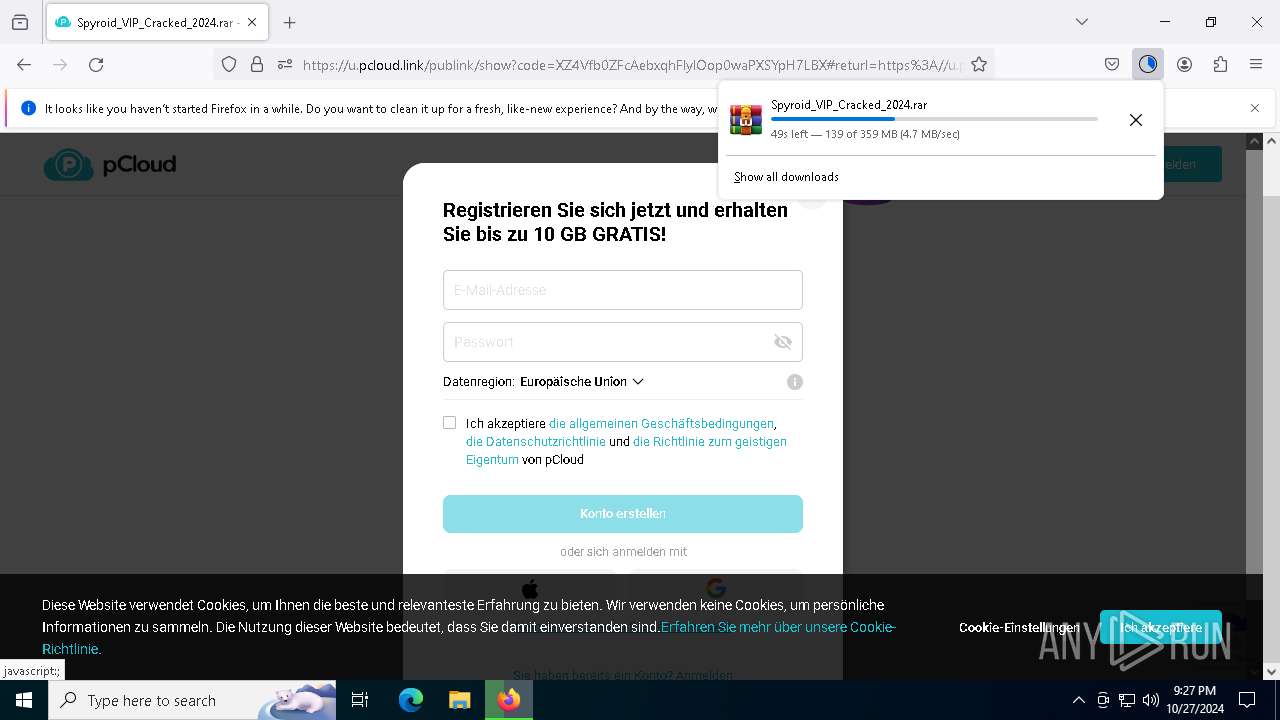Open Firefox application hamburger menu
The image size is (1280, 720).
tap(1256, 64)
